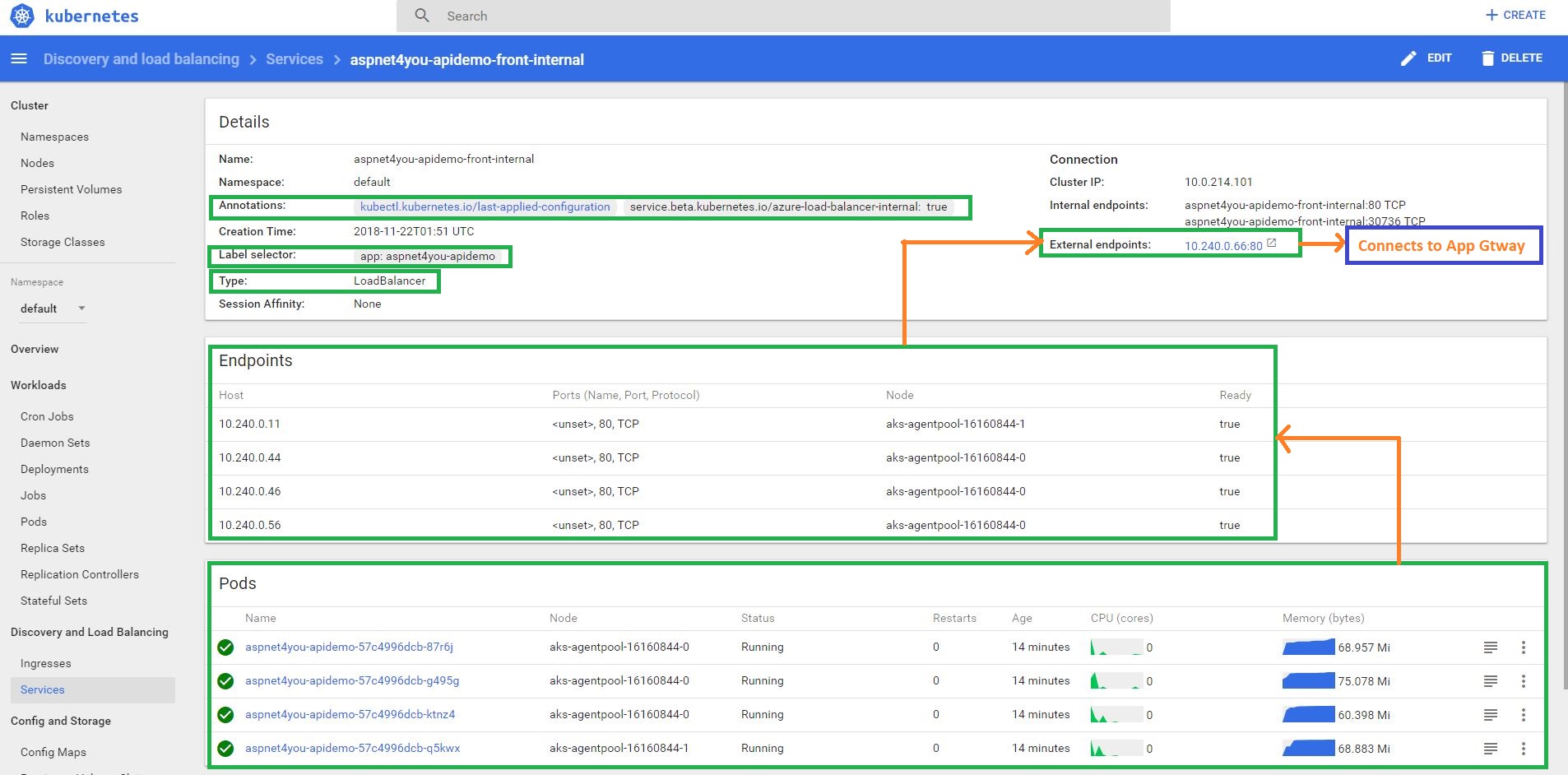
Task: Open pod aspnet4you-apidemo-57c4996dcb-87r6j
Action: tap(349, 647)
